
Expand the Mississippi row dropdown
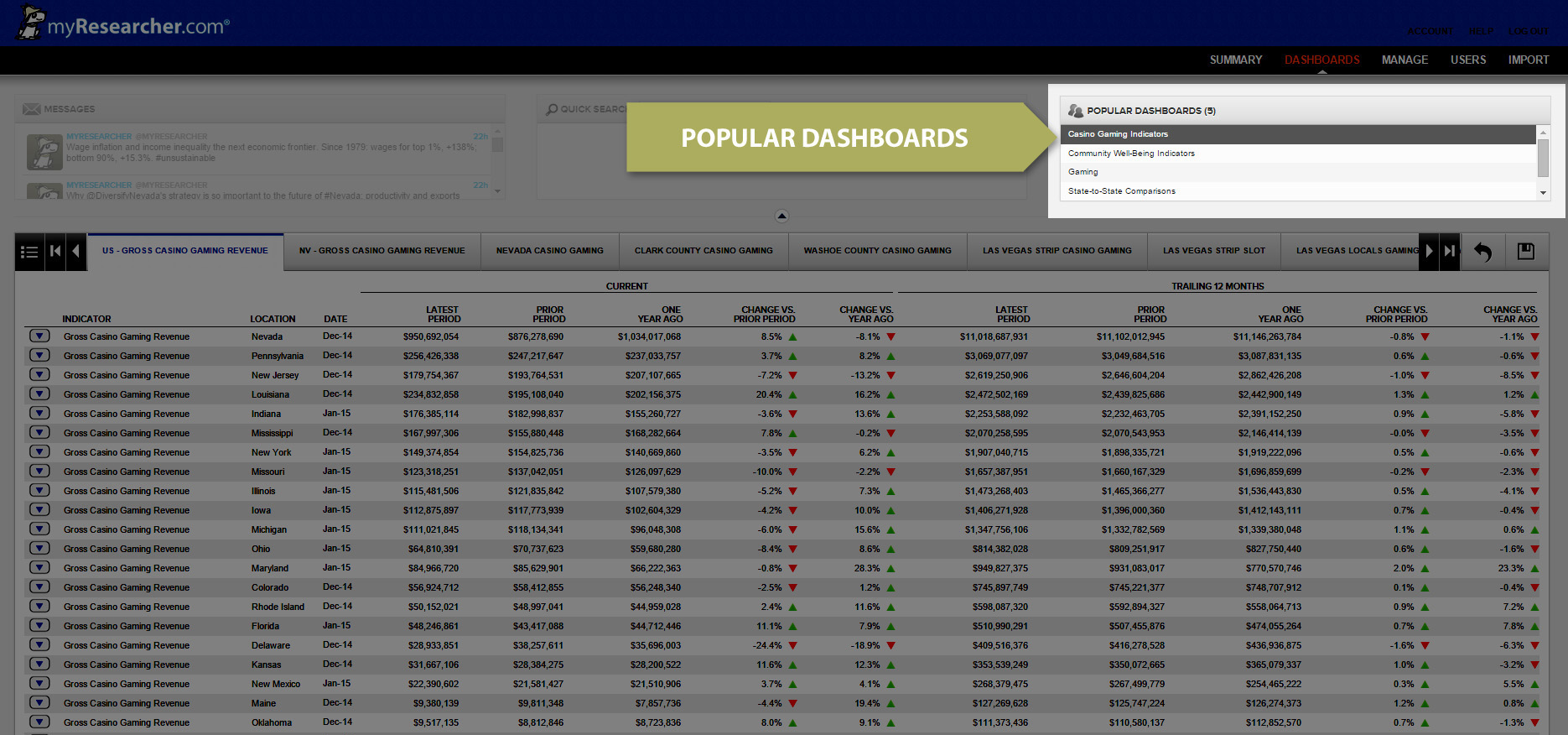tap(39, 432)
